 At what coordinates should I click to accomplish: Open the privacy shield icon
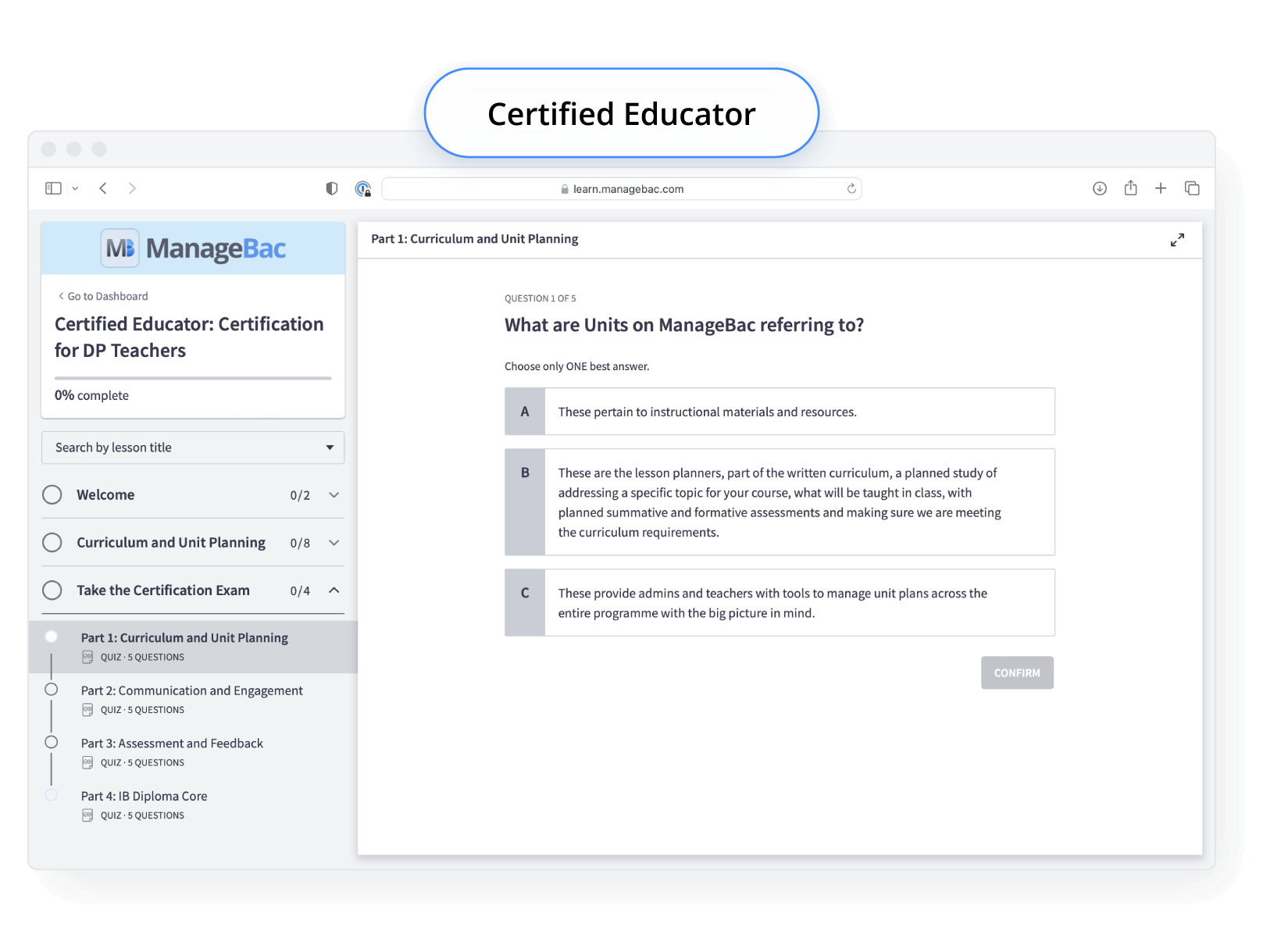332,188
